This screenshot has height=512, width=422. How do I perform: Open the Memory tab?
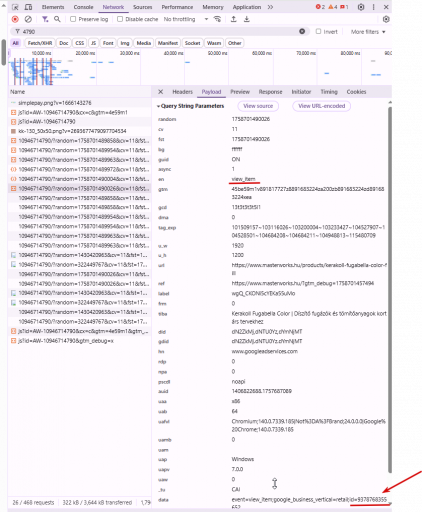point(213,7)
